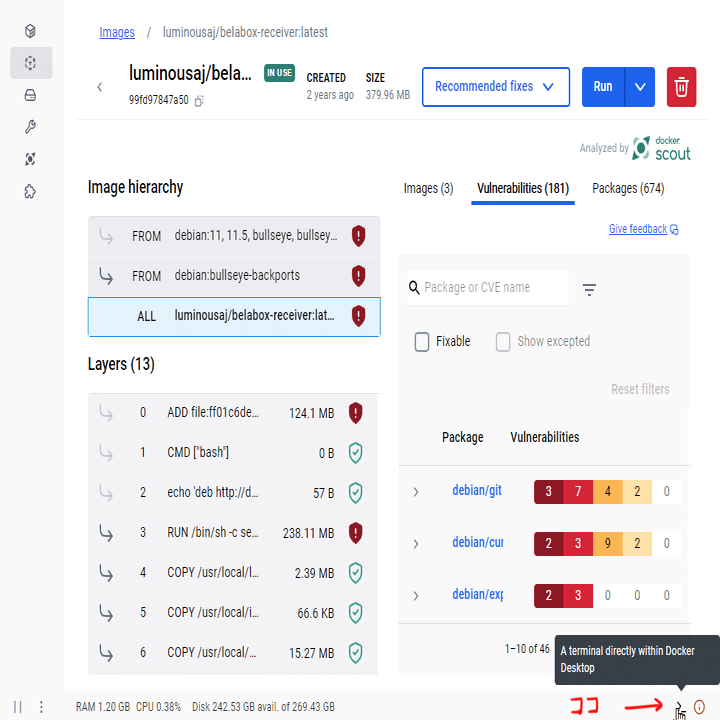720x720 pixels.
Task: Click the debian:bullseye-backports vulnerability shield
Action: coord(358,276)
